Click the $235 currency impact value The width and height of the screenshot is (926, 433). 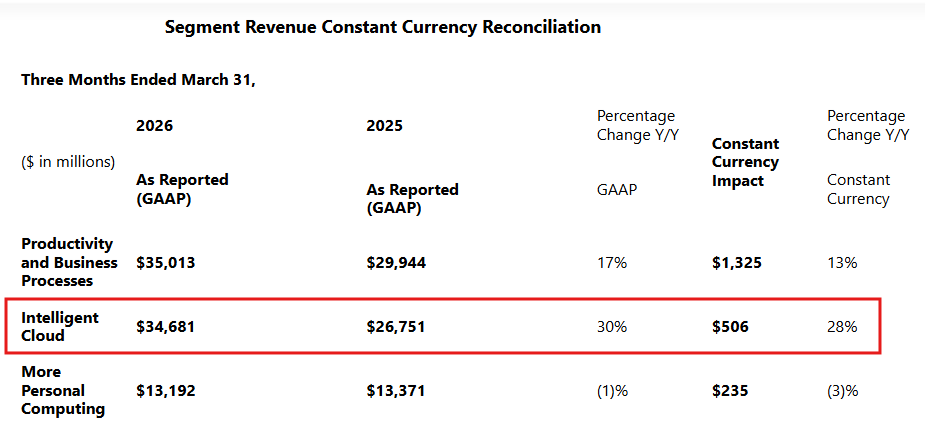[730, 390]
